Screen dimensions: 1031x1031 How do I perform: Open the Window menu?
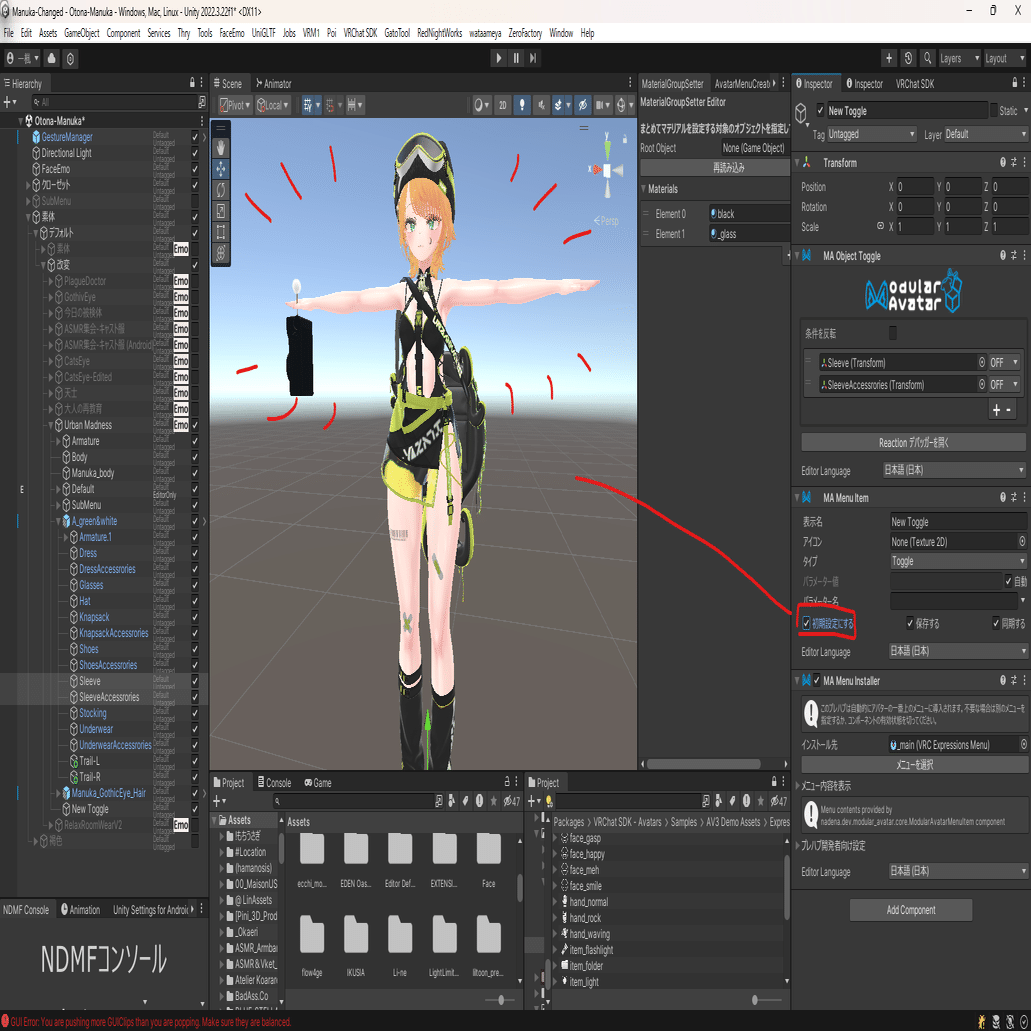tap(561, 33)
